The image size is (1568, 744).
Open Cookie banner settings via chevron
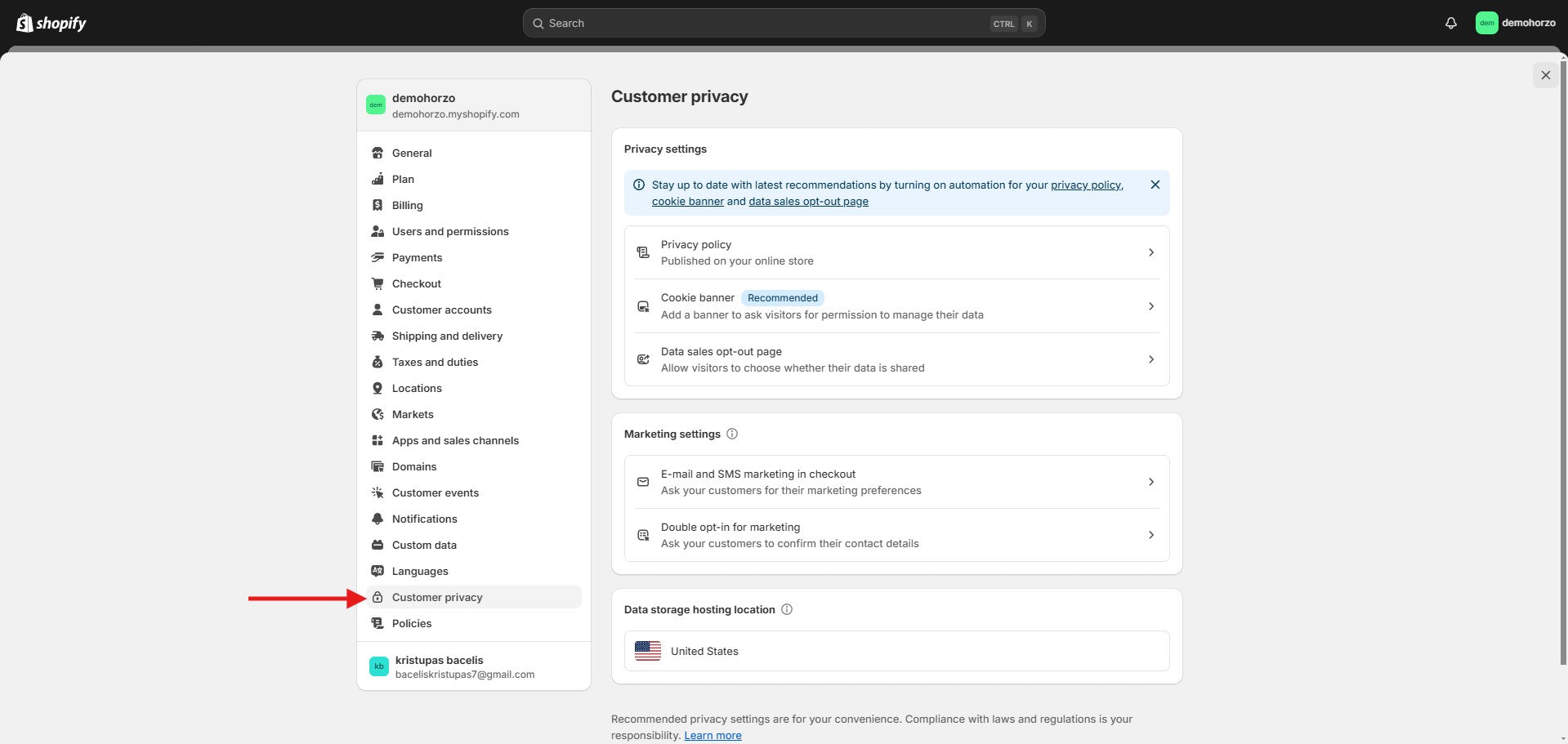coord(1150,306)
